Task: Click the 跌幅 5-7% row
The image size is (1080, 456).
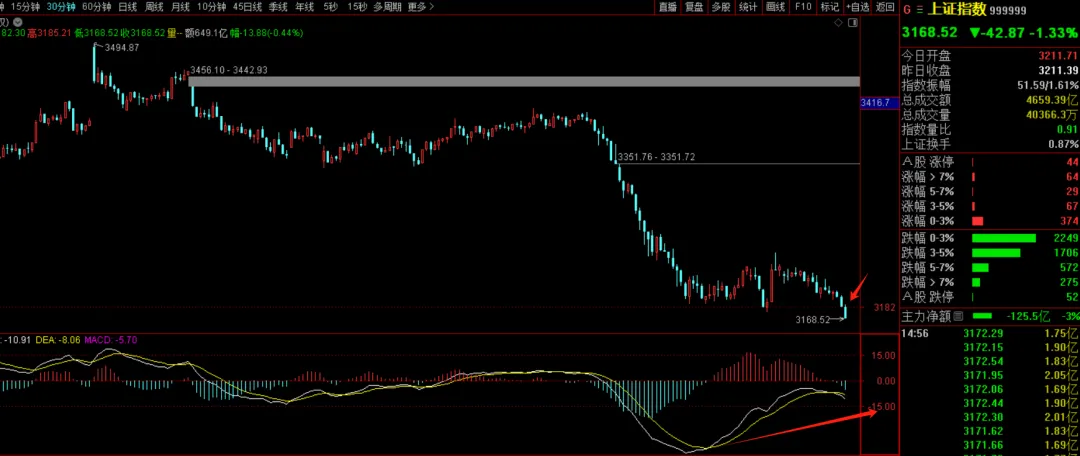Action: [x=990, y=267]
